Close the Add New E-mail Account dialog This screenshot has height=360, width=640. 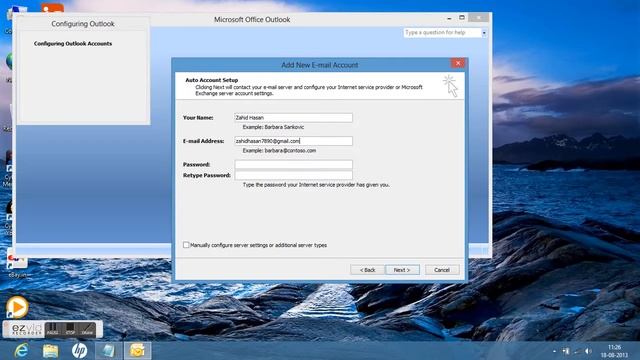[x=458, y=63]
